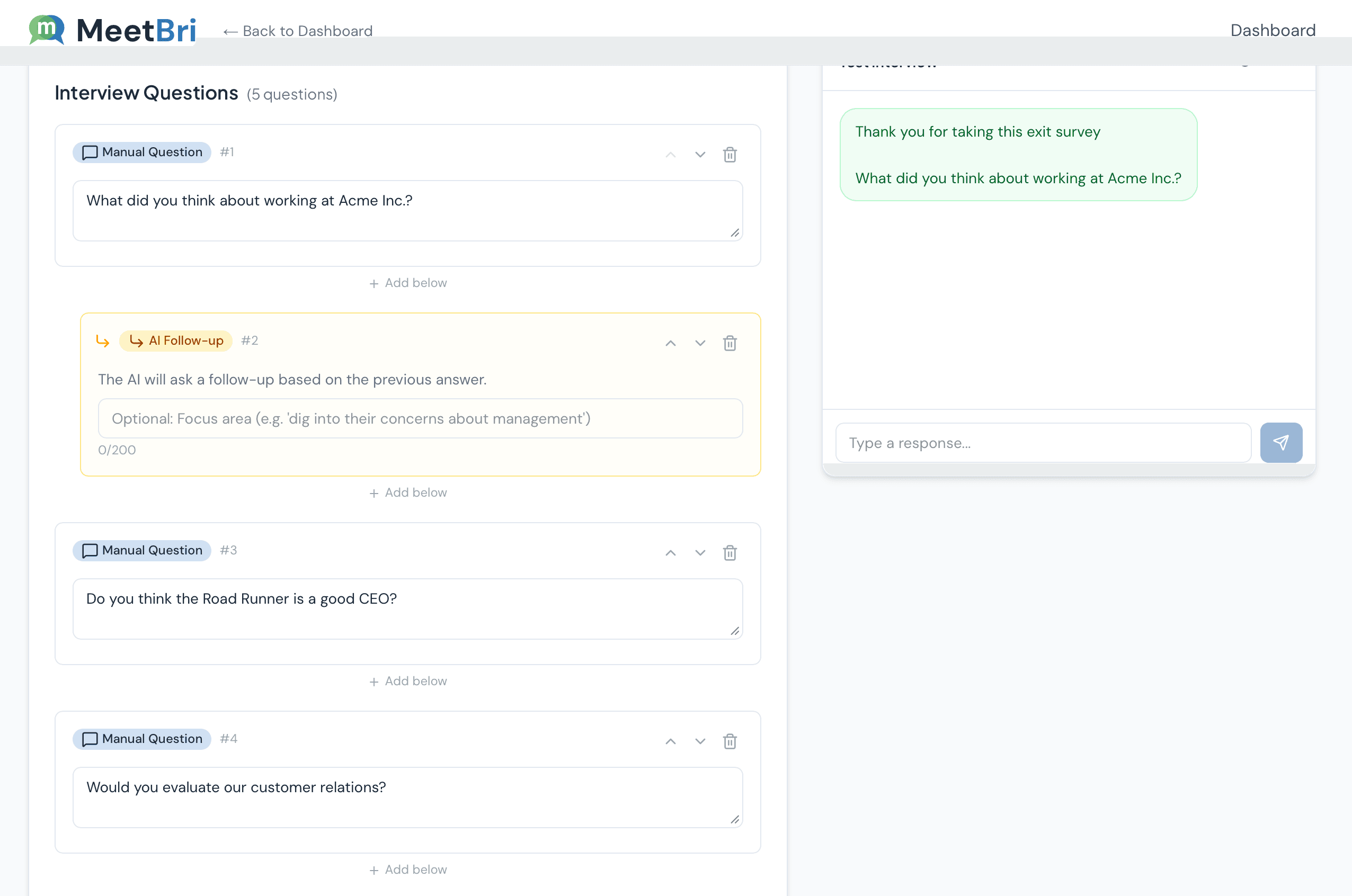Click the AI Follow-up arrow icon on question #2
Viewport: 1352px width, 896px height.
(x=103, y=341)
